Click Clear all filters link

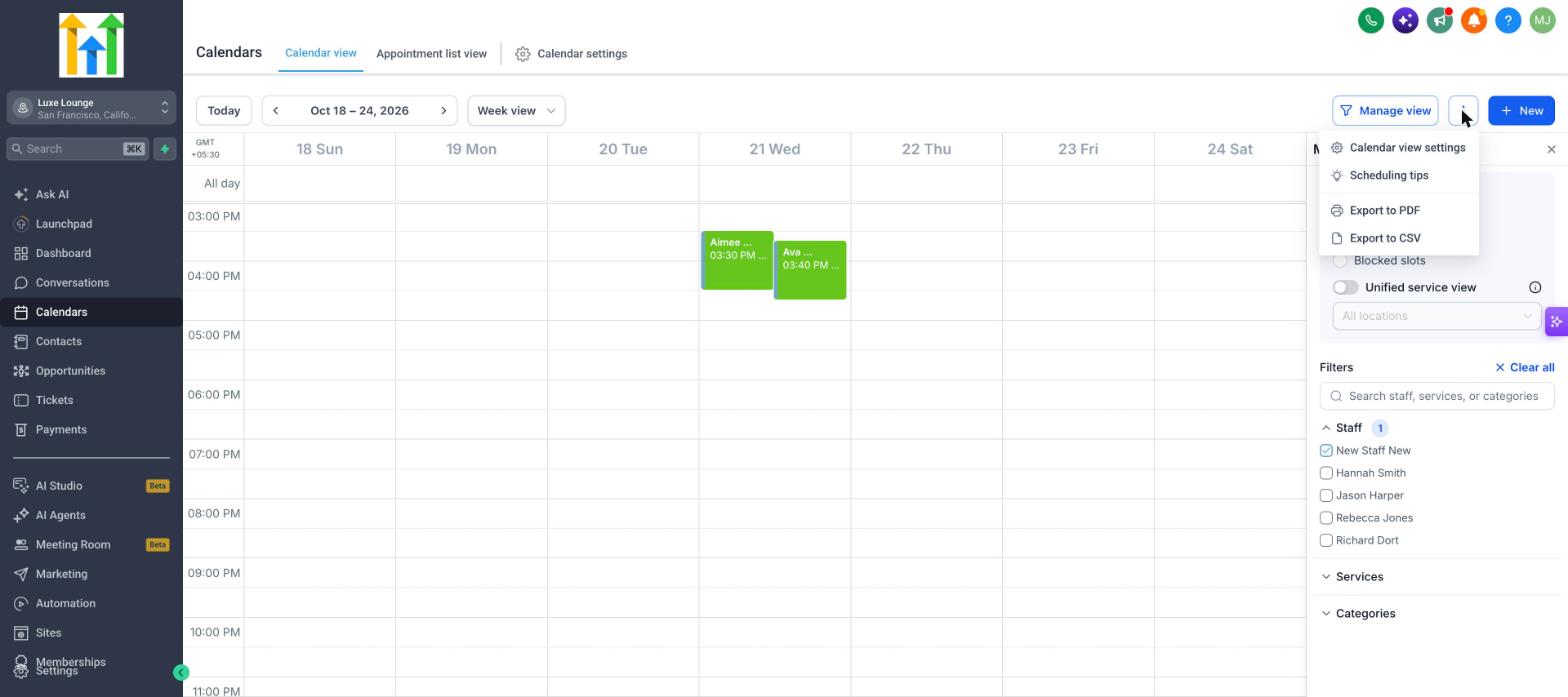(x=1524, y=368)
